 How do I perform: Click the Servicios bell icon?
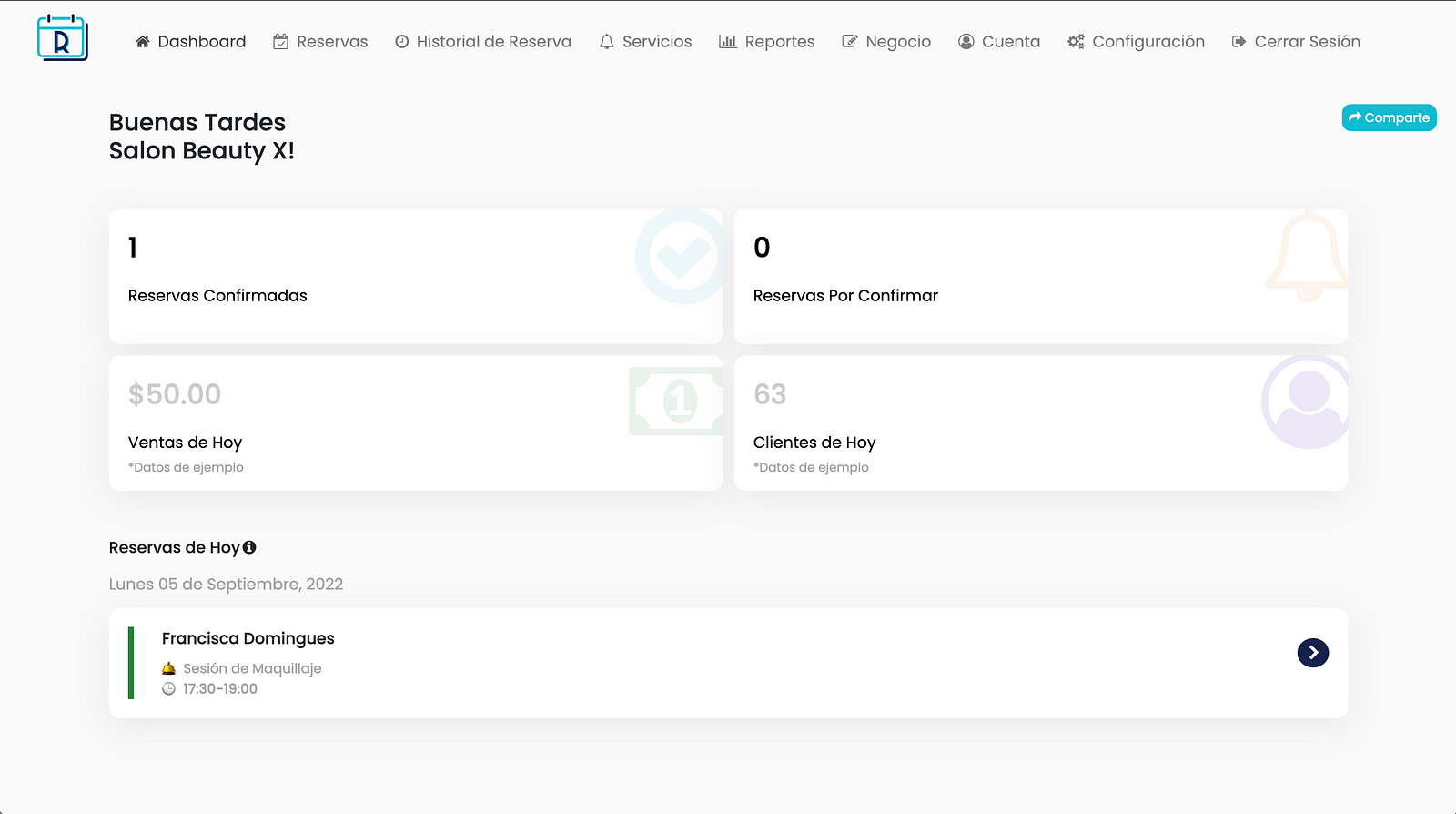click(x=607, y=41)
